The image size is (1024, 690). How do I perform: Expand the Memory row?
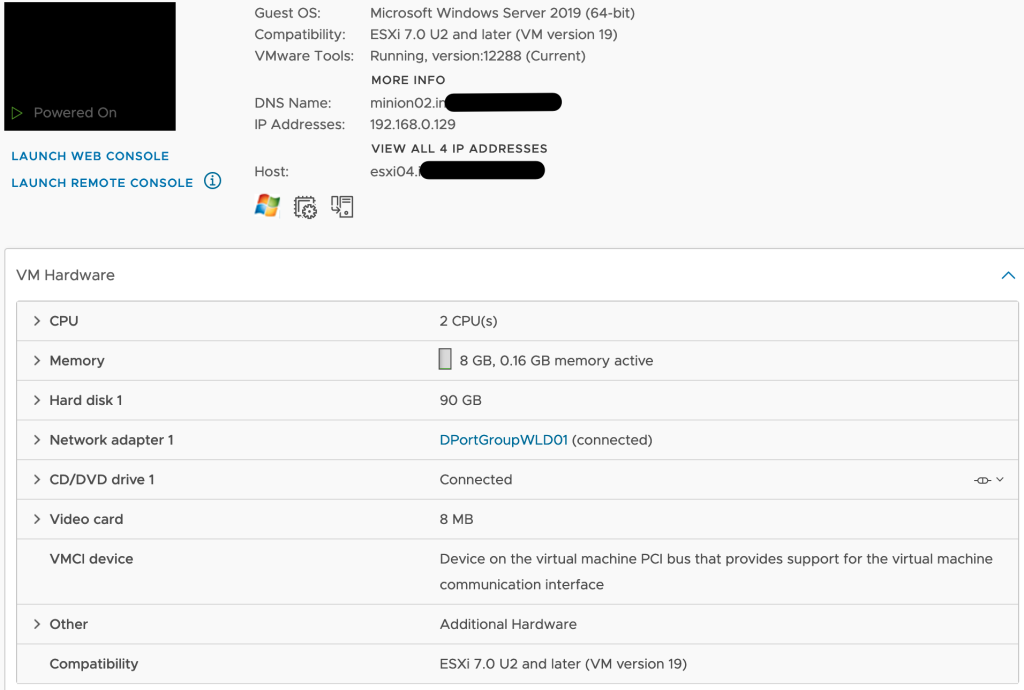click(x=37, y=361)
